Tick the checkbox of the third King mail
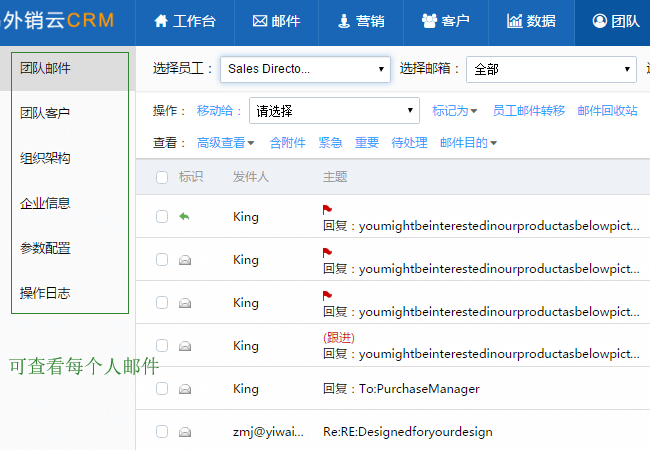The image size is (650, 450). point(162,302)
